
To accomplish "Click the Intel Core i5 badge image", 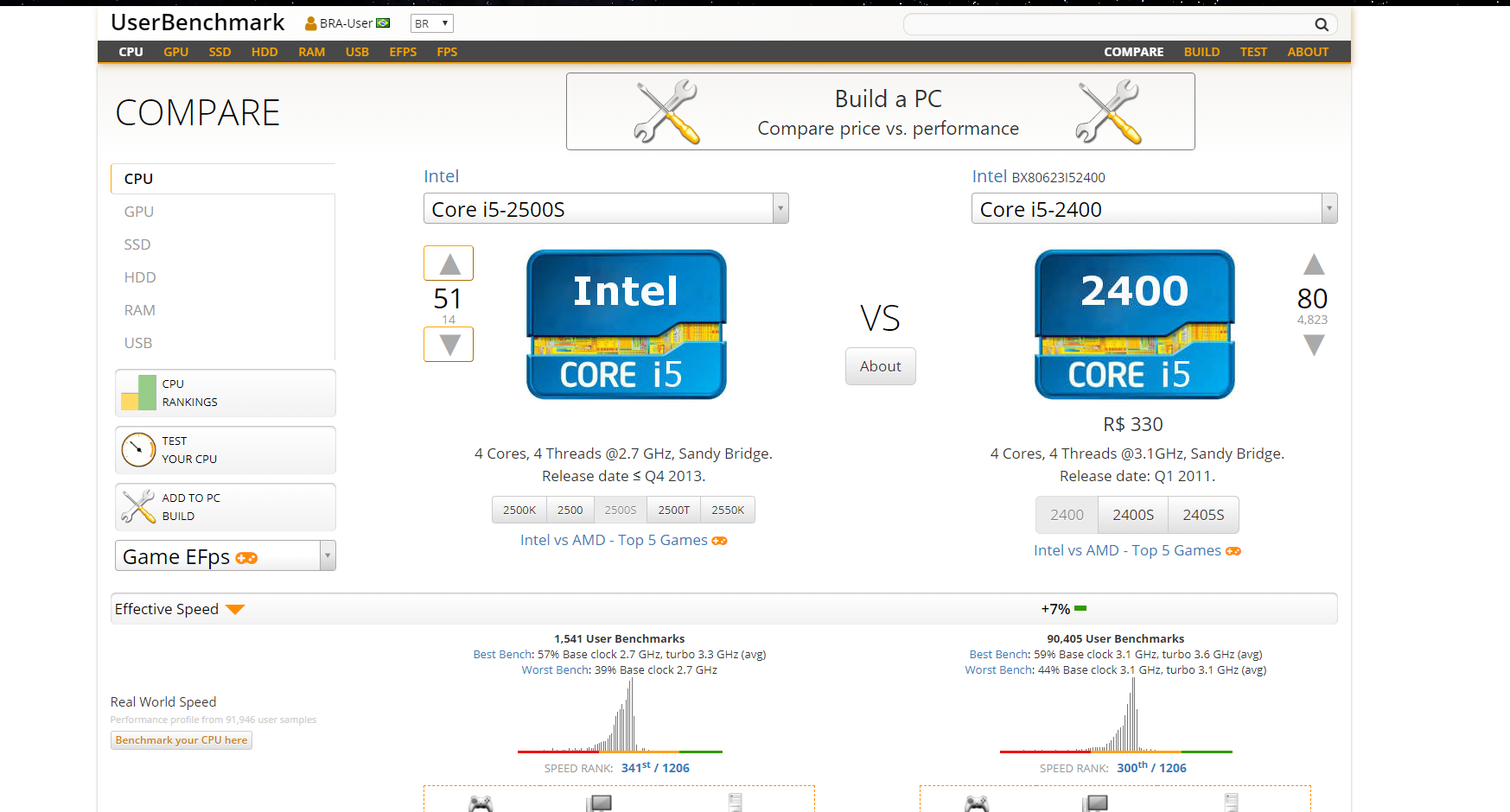I will point(627,325).
